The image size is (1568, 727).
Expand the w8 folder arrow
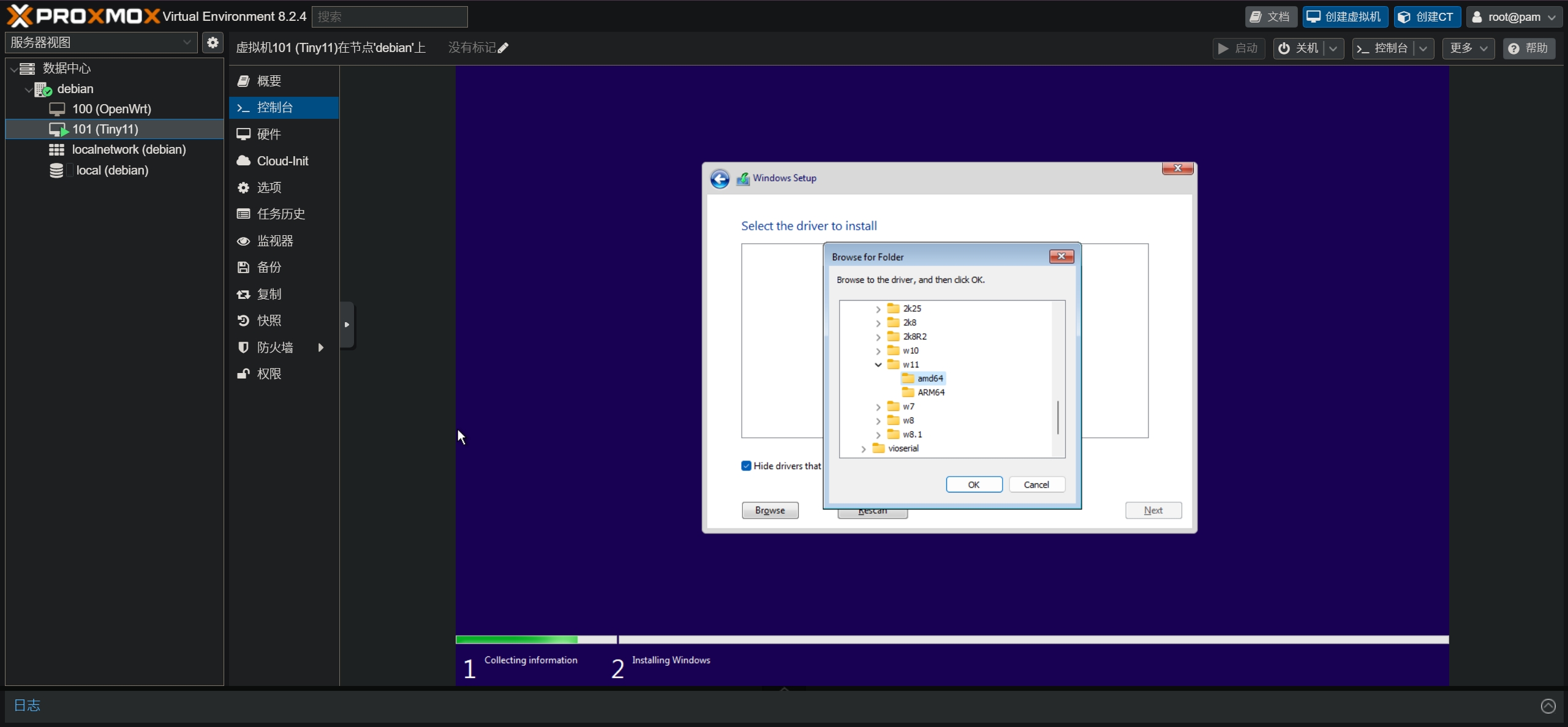(x=878, y=421)
